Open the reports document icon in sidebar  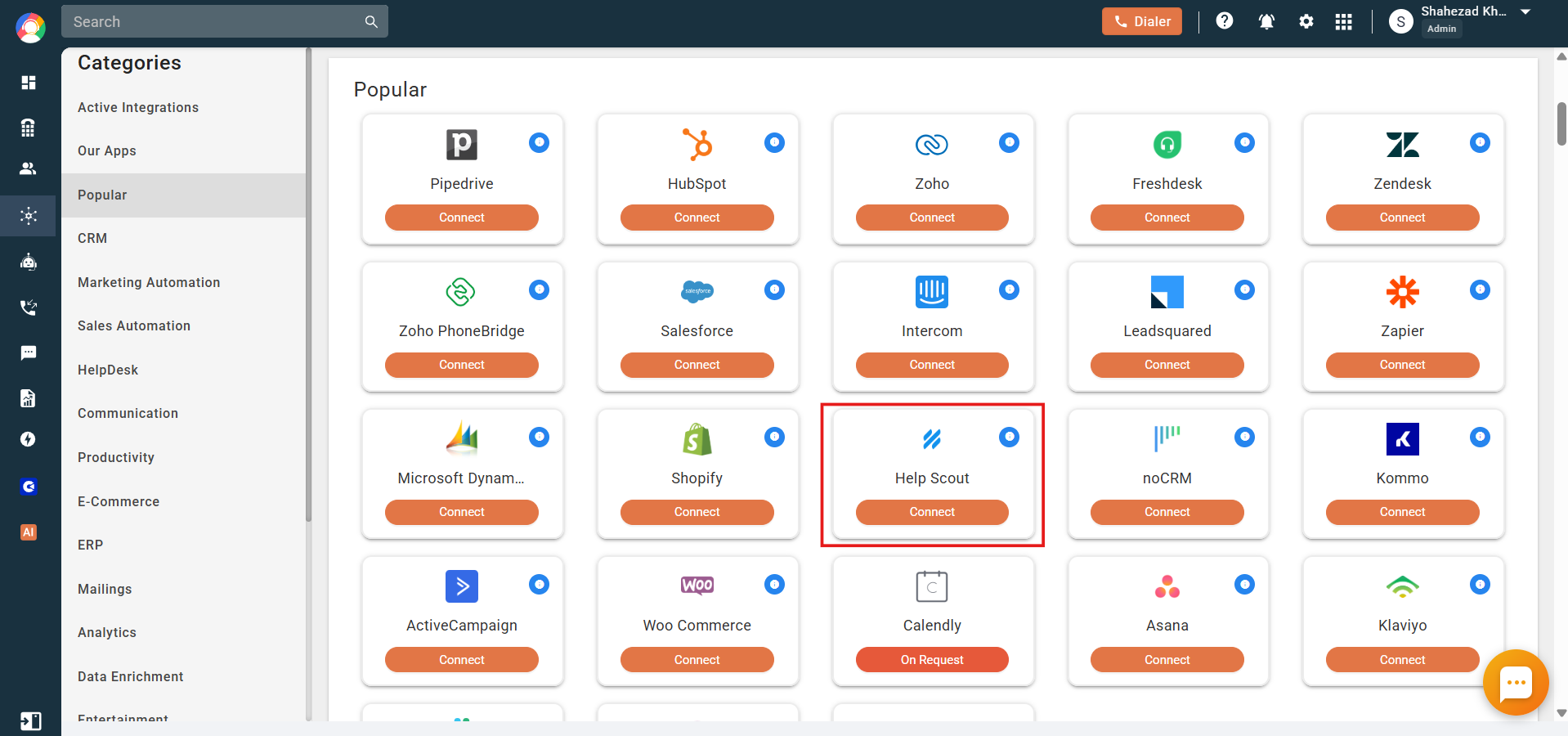[x=29, y=398]
